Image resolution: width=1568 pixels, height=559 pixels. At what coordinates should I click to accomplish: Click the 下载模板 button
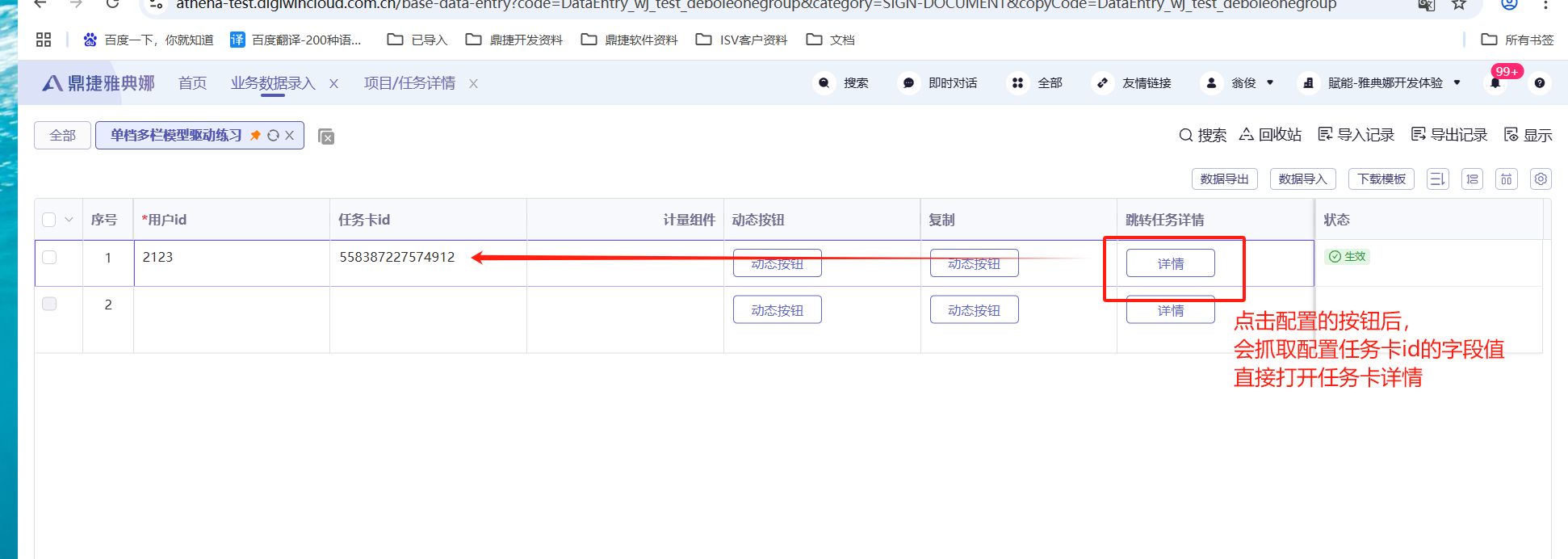coord(1381,179)
